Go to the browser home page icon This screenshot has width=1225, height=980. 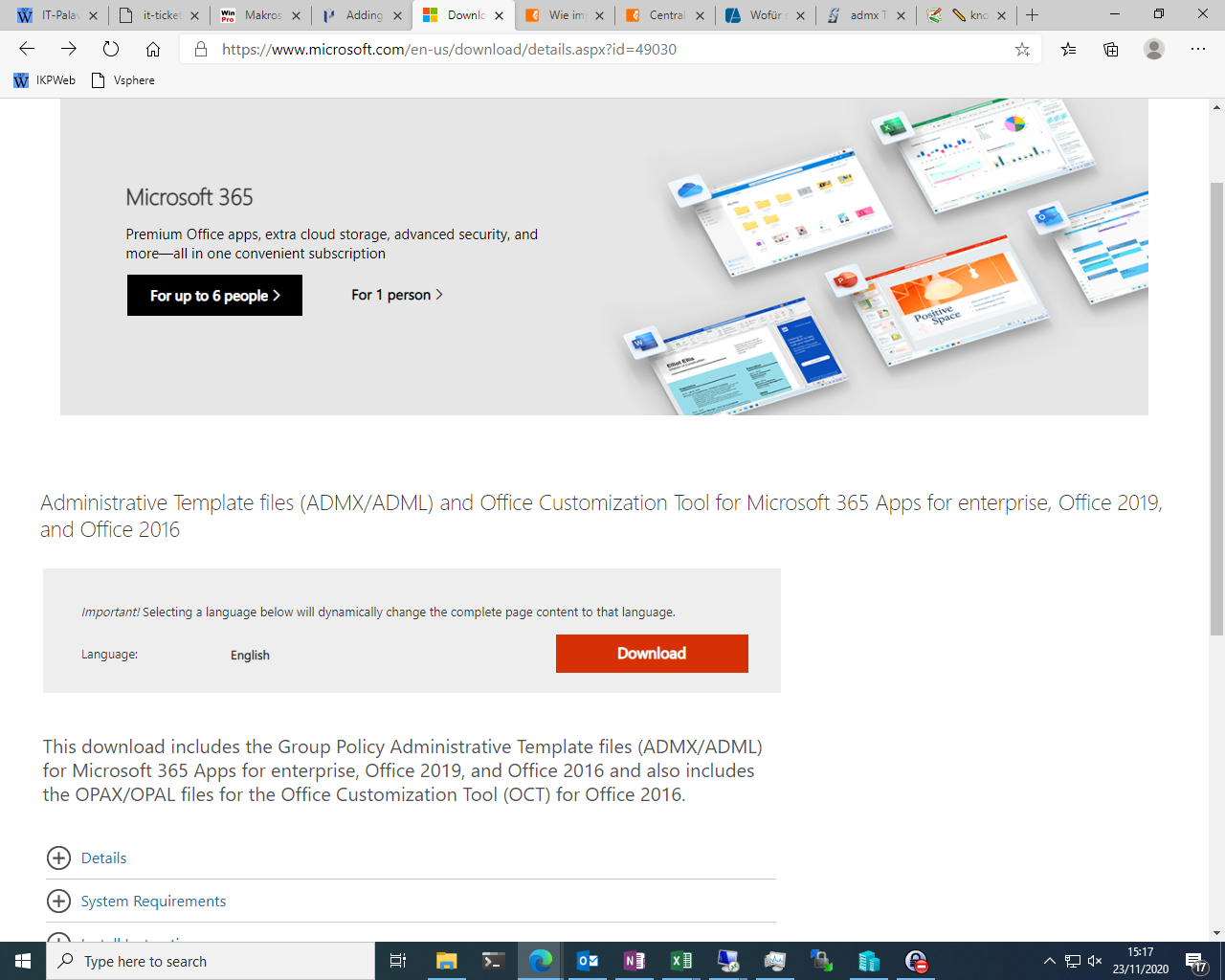coord(153,50)
